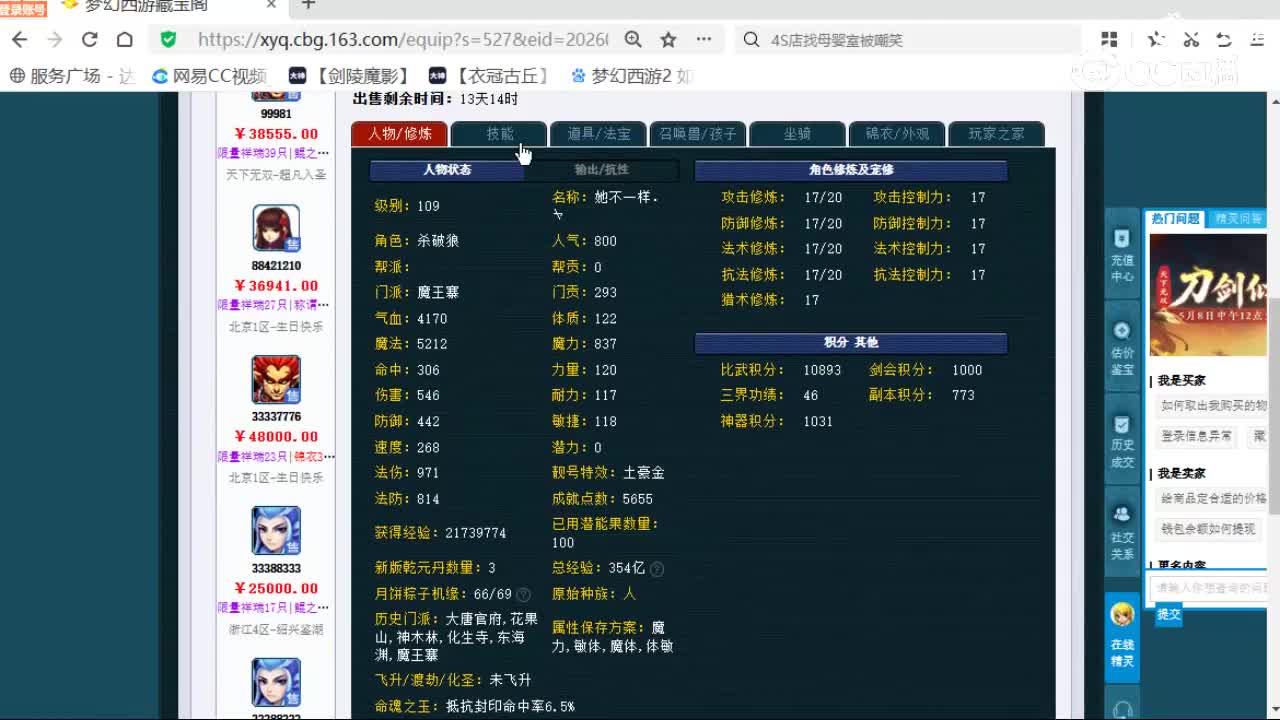Click the 如何取出我购买的物 question
Screen dimensions: 1280x720
1213,405
